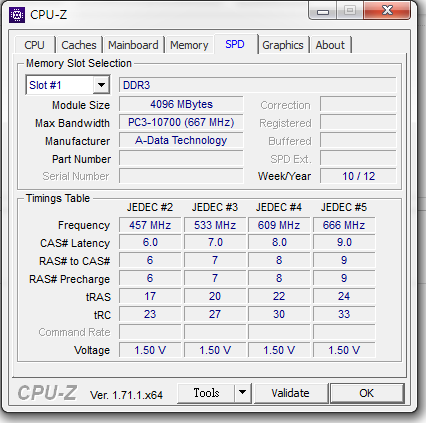Select the tRAS value 17

pos(150,296)
